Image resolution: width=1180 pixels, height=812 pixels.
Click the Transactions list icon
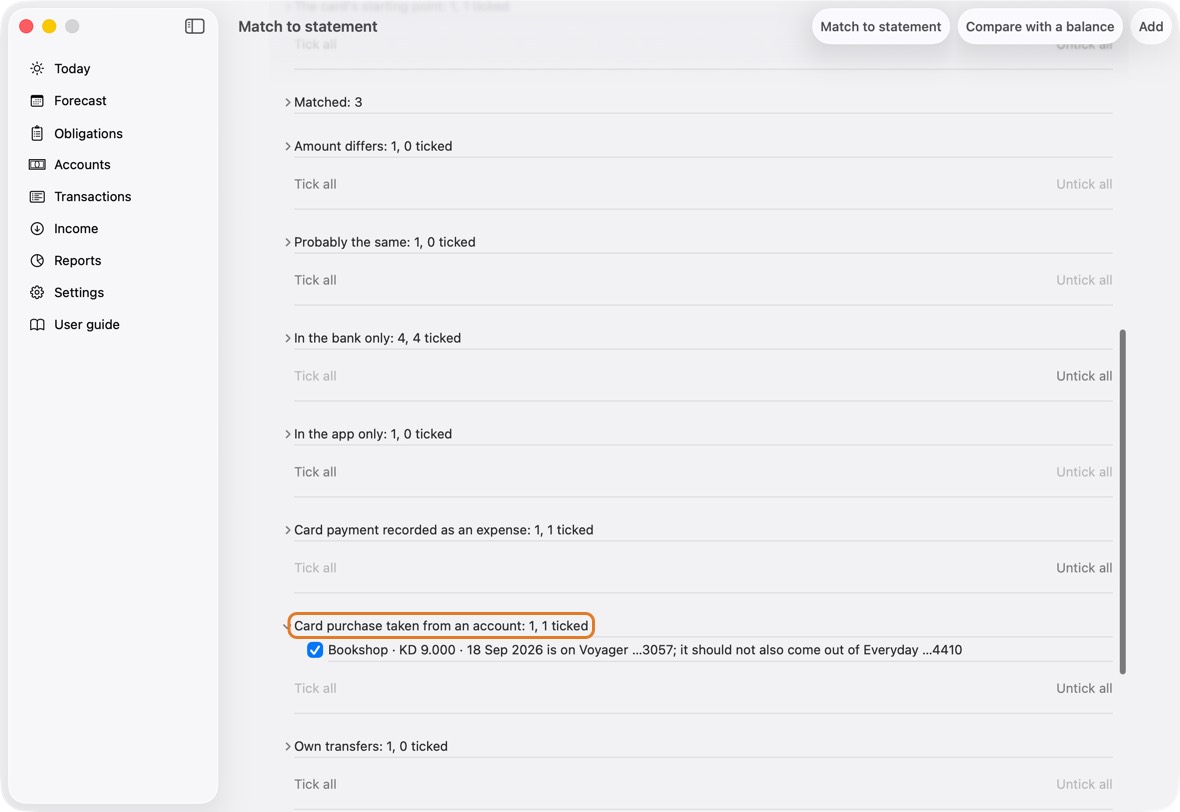pos(37,196)
